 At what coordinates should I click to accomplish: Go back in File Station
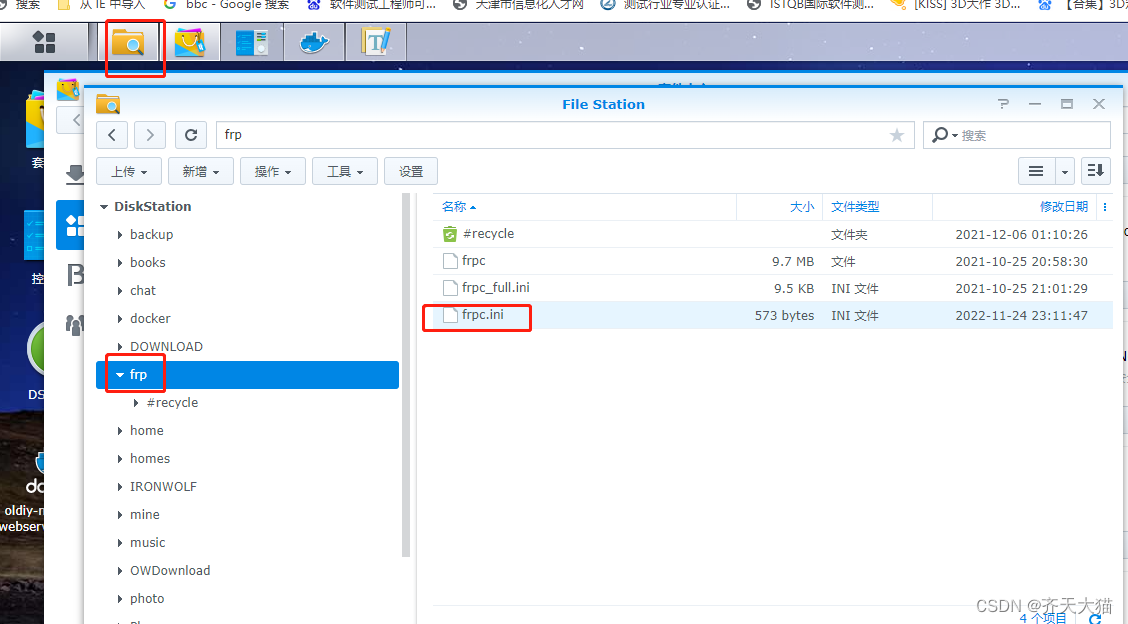click(x=112, y=135)
